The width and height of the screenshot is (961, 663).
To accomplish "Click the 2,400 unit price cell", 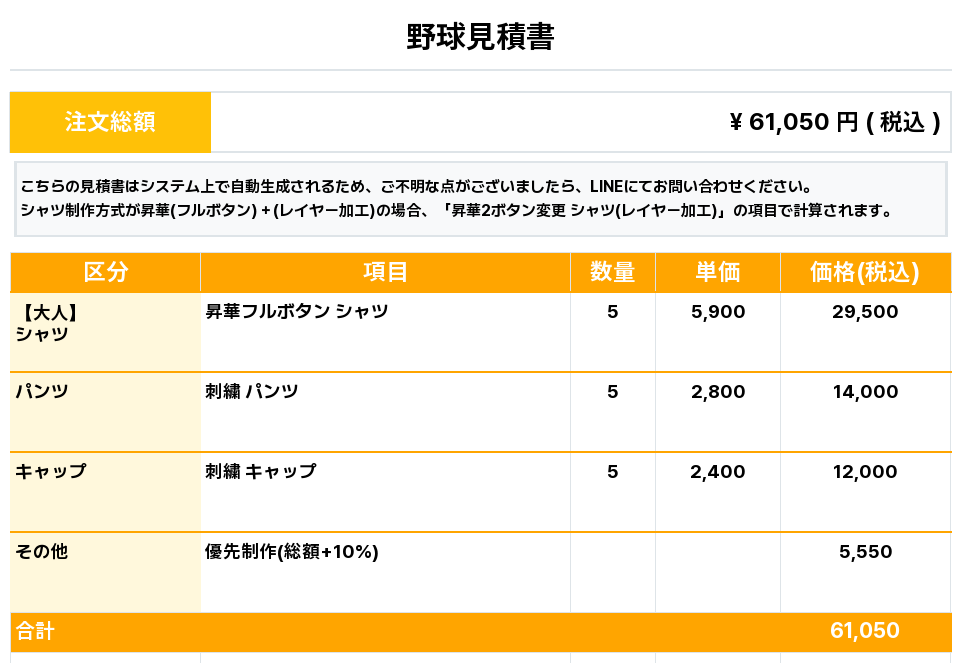I will pos(718,472).
